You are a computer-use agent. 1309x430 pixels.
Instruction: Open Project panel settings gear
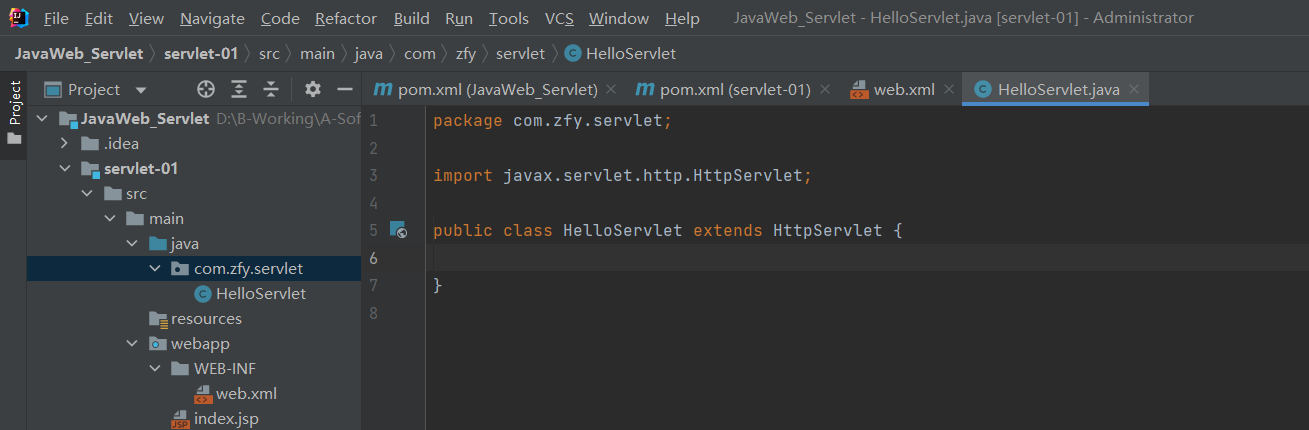pos(313,90)
